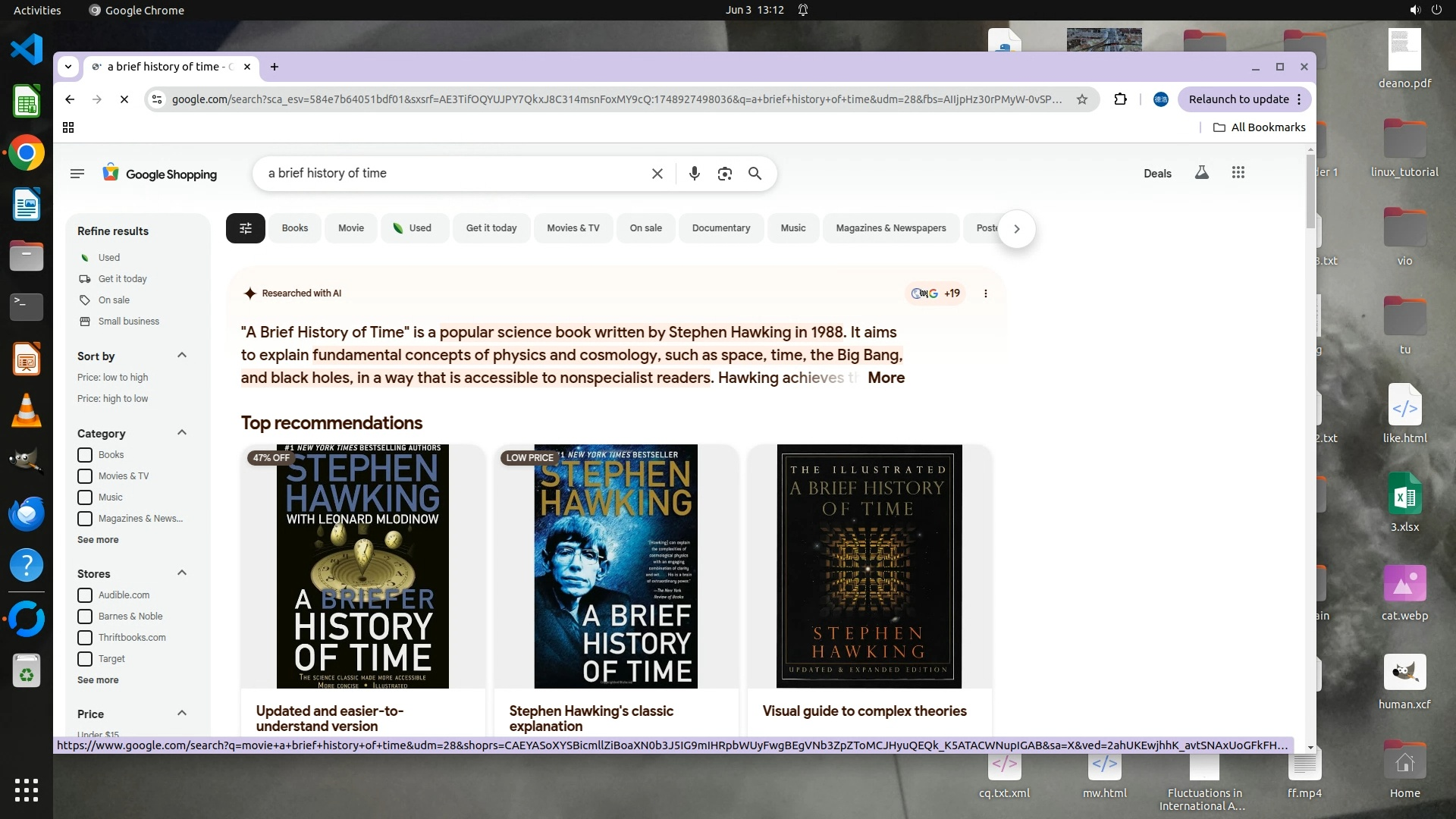Tick the Movies & TV checkbox
The height and width of the screenshot is (819, 1456).
click(85, 476)
